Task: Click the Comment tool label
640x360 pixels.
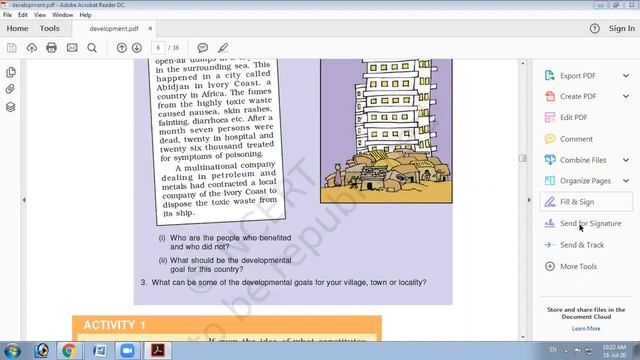Action: [x=576, y=139]
